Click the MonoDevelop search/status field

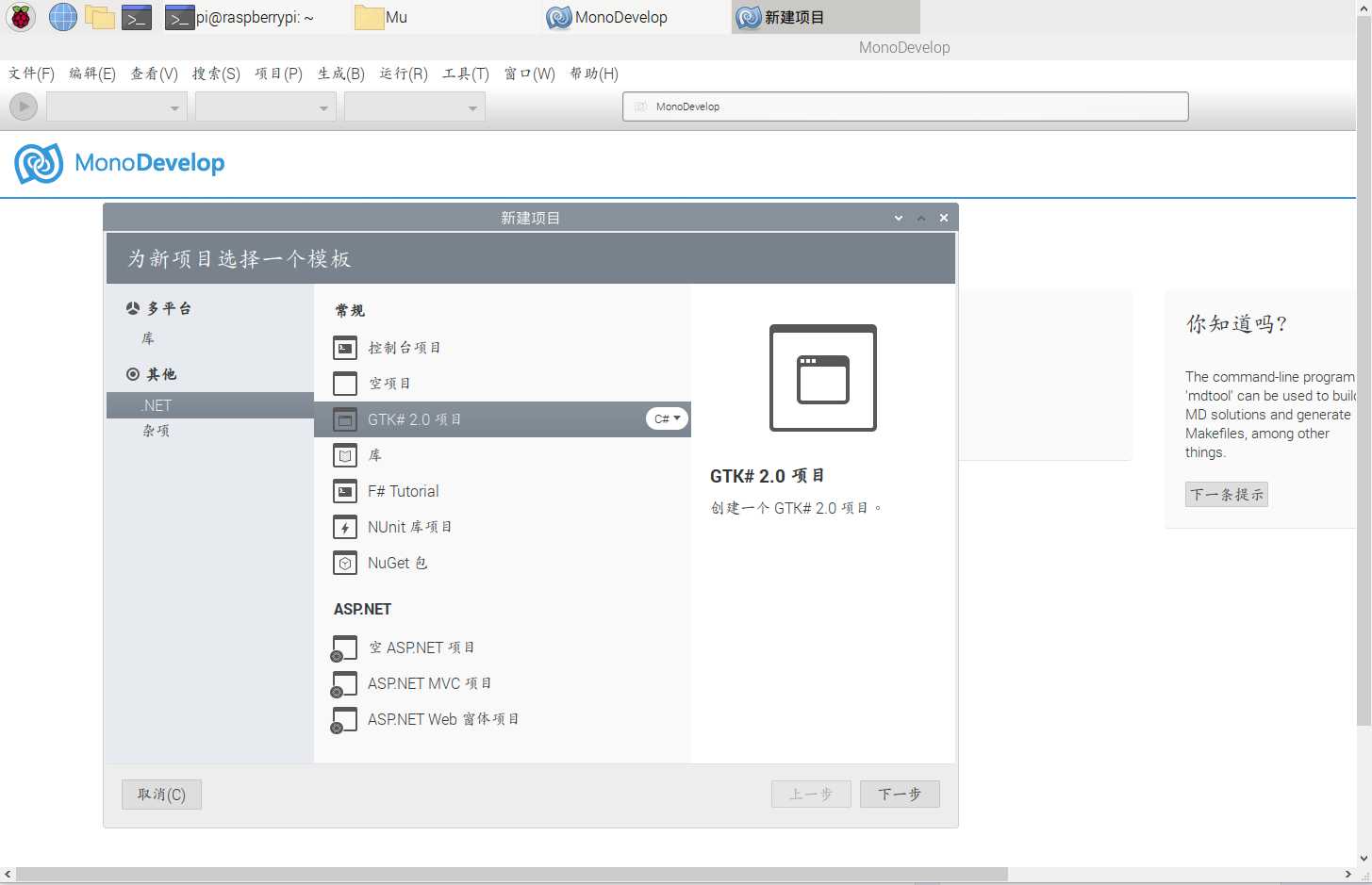905,107
